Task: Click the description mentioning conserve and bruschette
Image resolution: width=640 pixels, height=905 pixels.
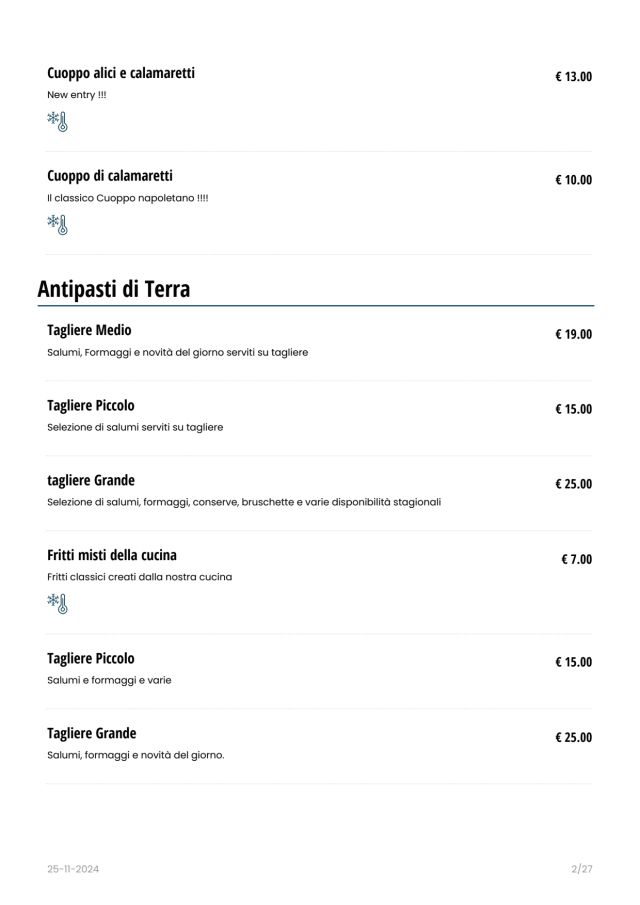Action: coord(244,502)
